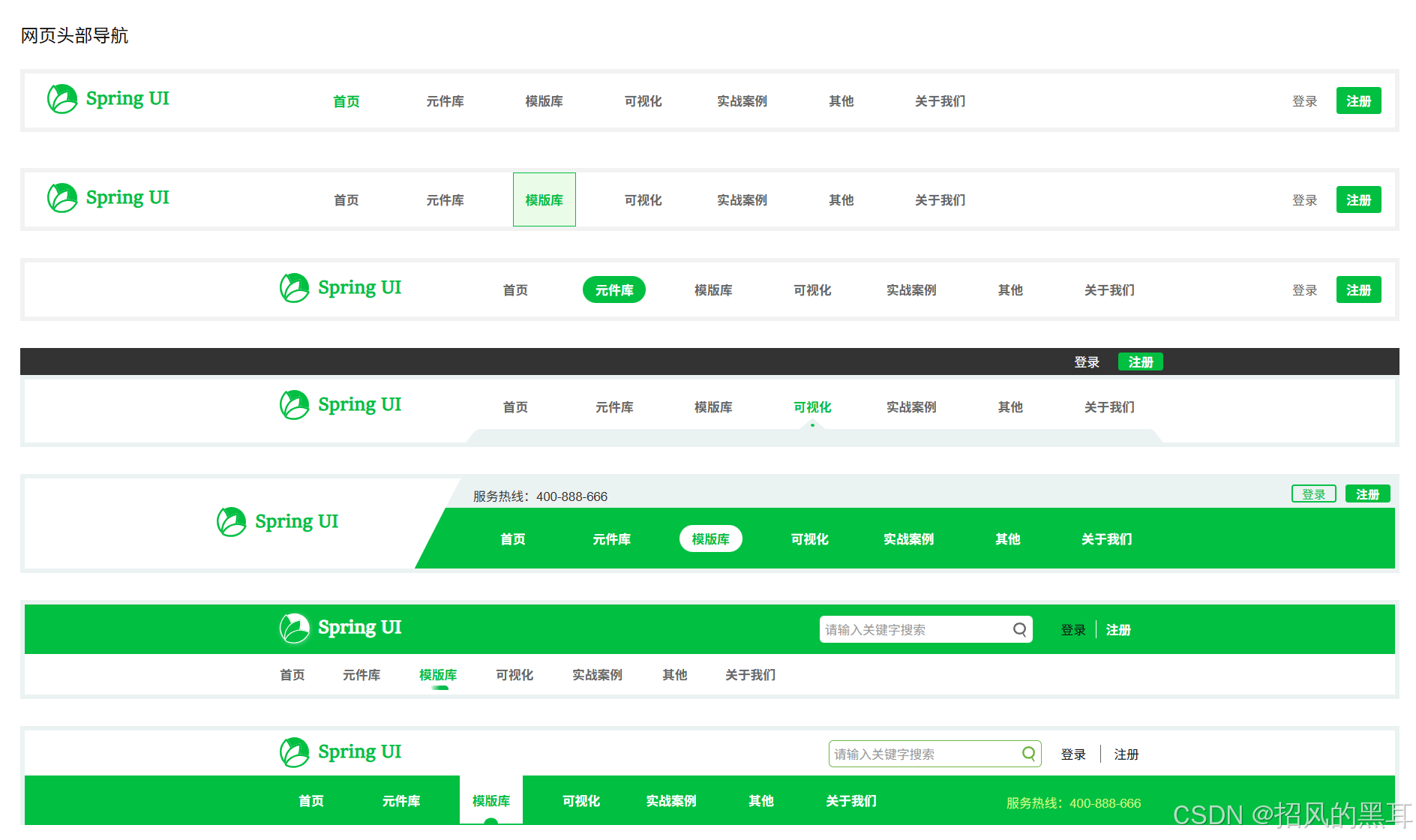Click the leaf logo beside the slanted green menu
This screenshot has width=1416, height=840.
(231, 521)
